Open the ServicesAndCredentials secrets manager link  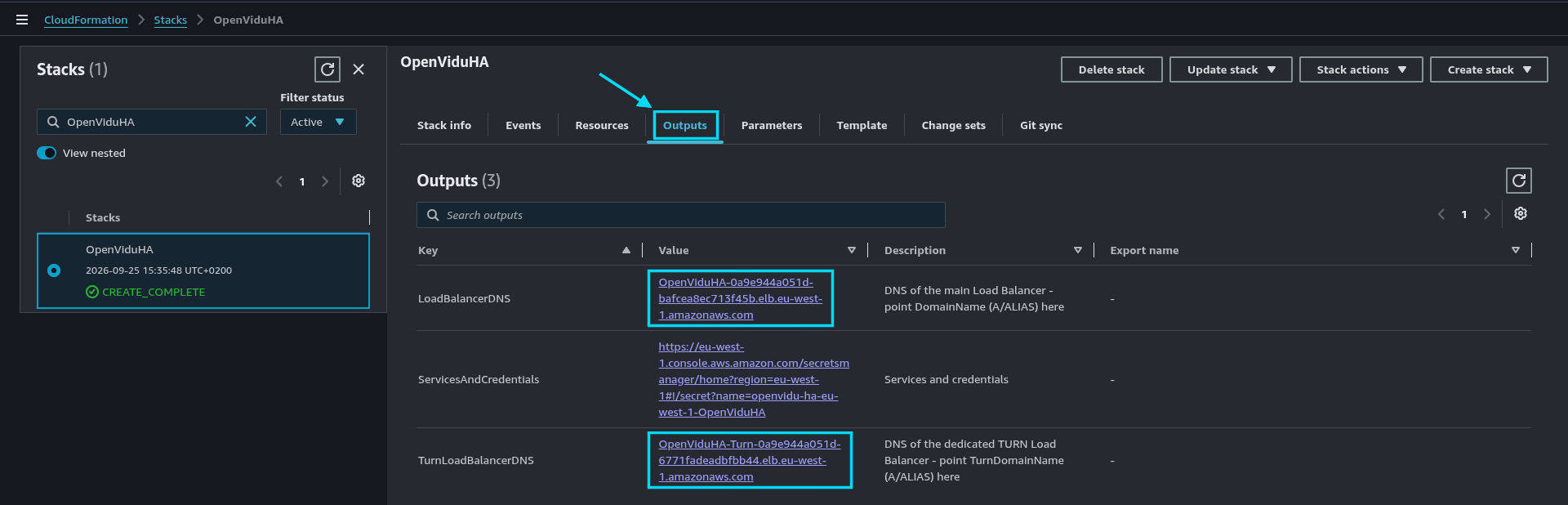[x=754, y=379]
